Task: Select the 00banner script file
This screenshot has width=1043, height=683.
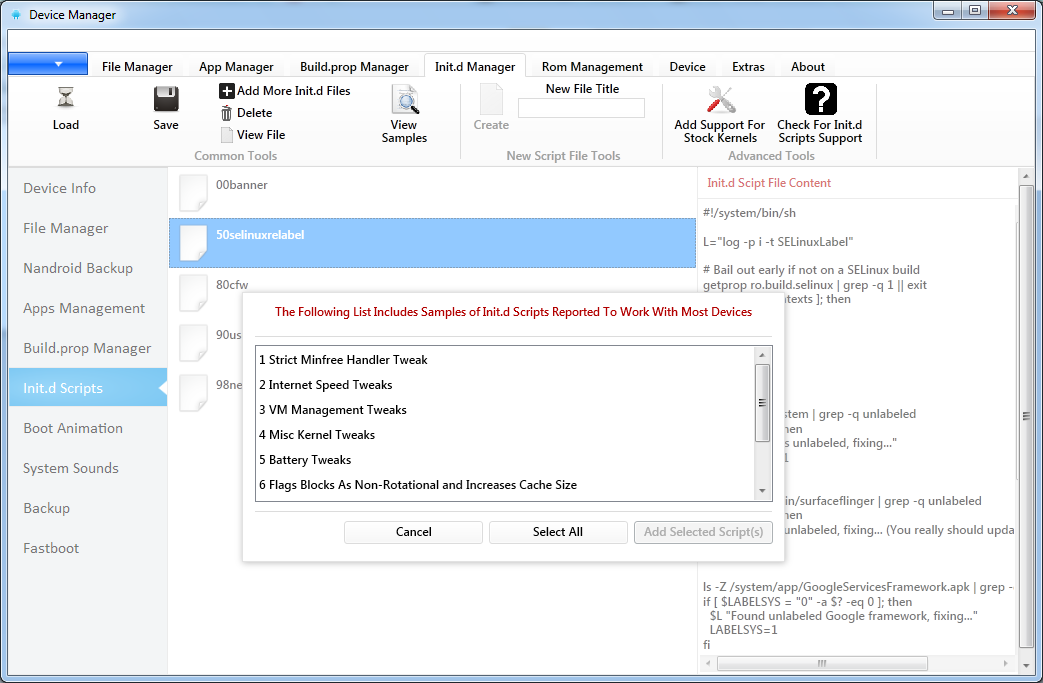Action: [x=242, y=186]
